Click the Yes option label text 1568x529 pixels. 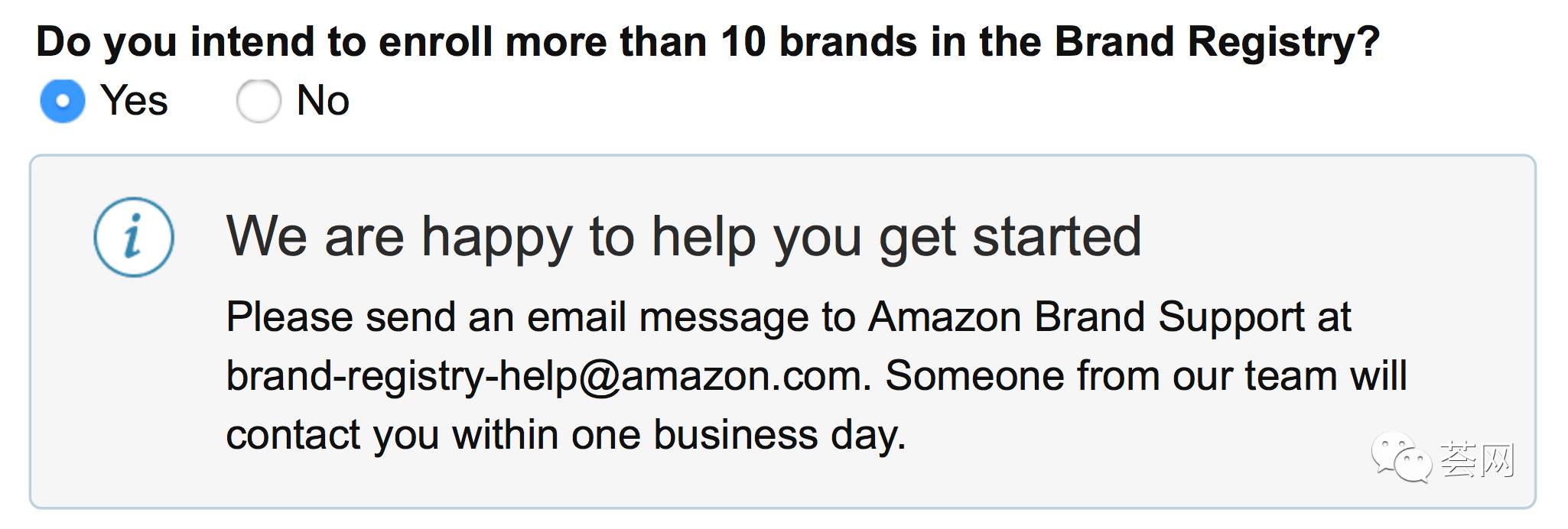pyautogui.click(x=134, y=101)
